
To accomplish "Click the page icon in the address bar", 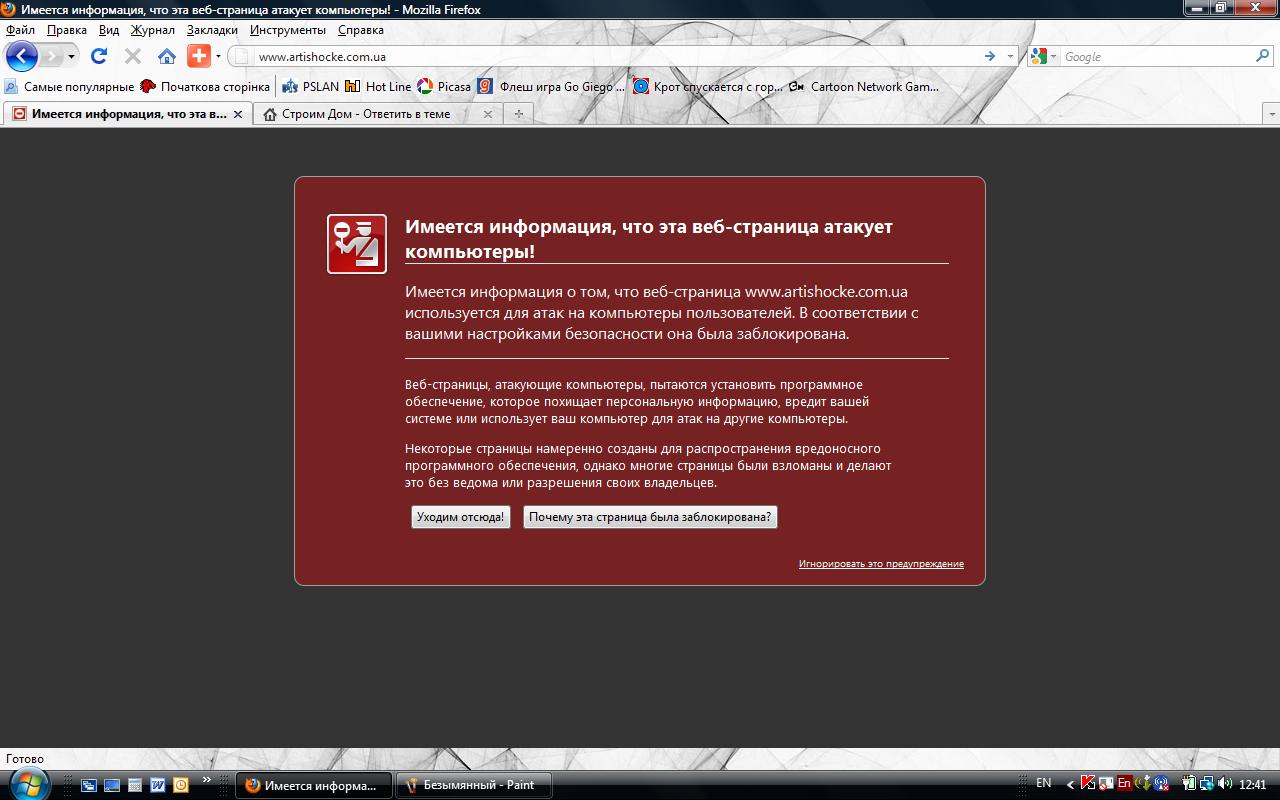I will (x=242, y=57).
